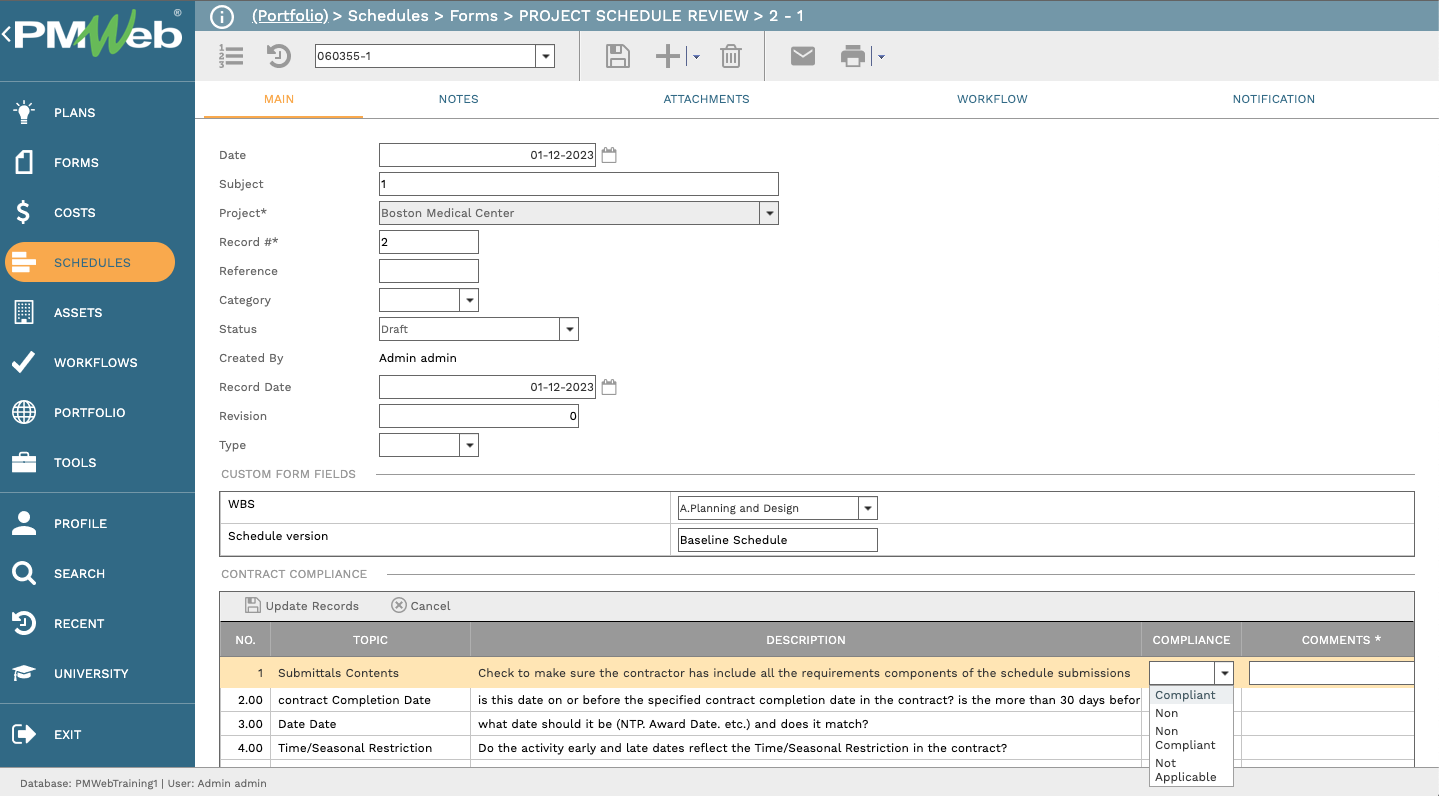
Task: Click into the Reference input field
Action: 429,271
